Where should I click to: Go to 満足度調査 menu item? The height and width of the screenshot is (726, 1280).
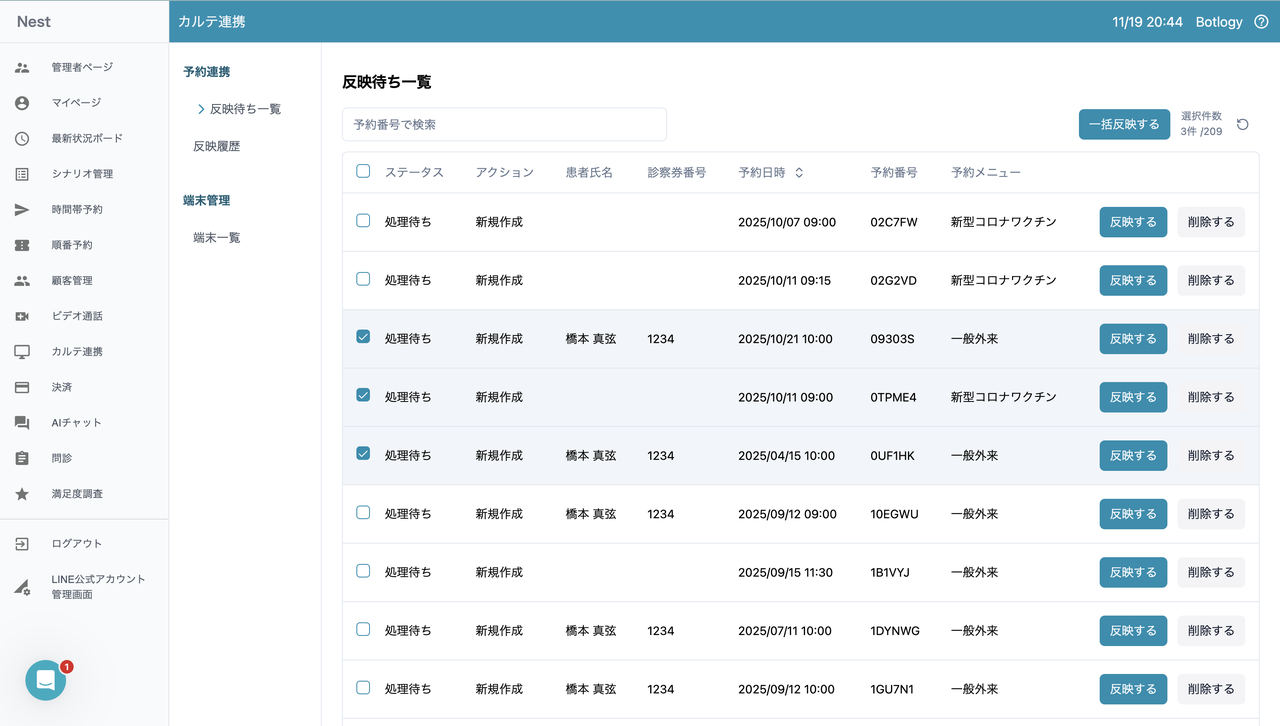77,494
